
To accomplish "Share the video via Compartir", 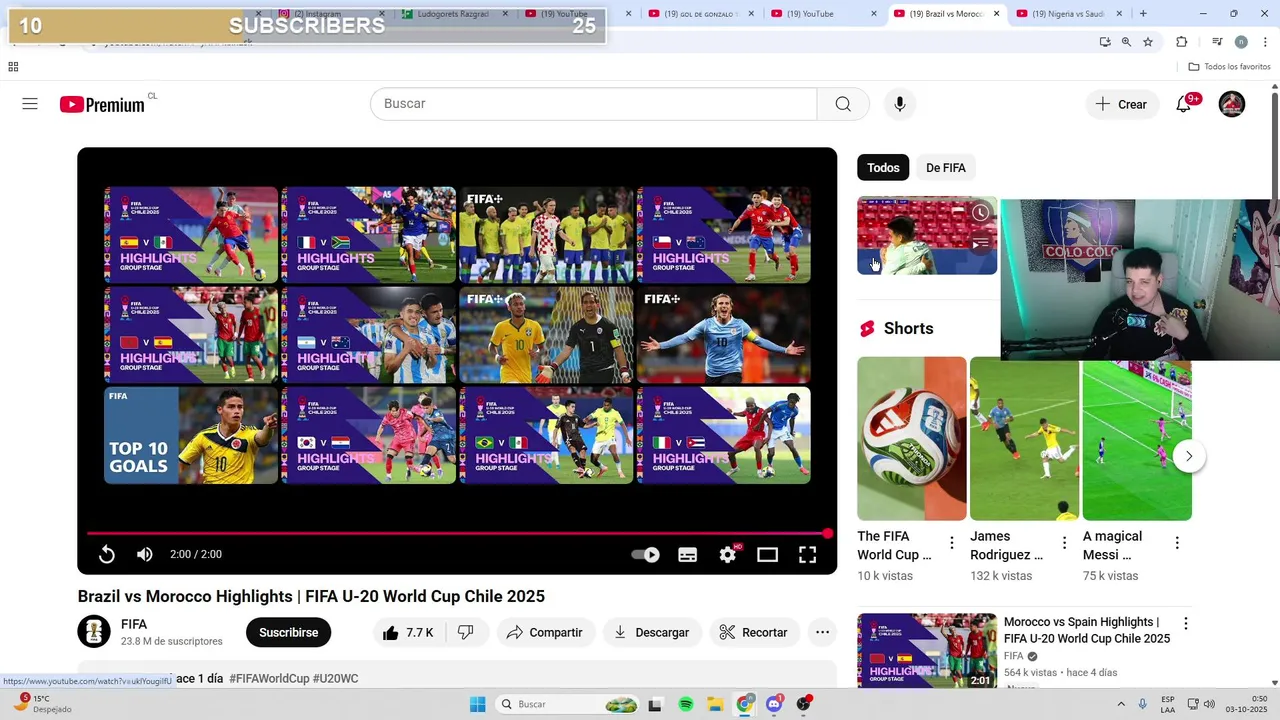I will coord(544,632).
